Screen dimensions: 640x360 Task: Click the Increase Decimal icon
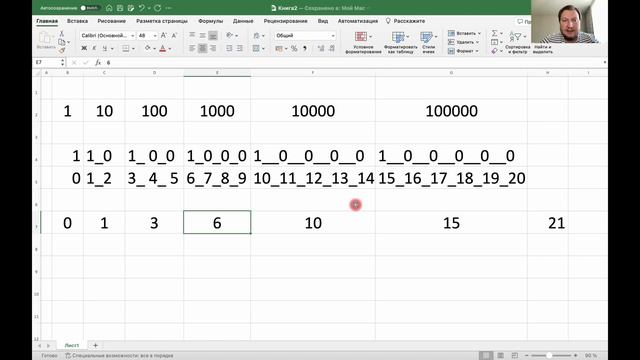point(321,49)
